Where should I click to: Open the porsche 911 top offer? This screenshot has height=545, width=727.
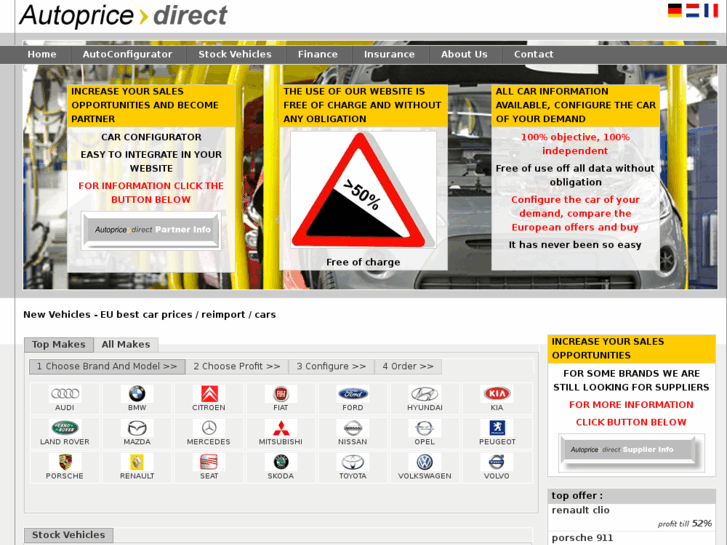pos(582,538)
